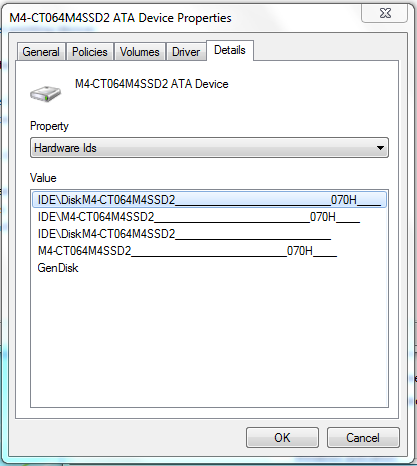The height and width of the screenshot is (466, 417).
Task: Expand the Property dropdown arrow
Action: click(x=380, y=148)
